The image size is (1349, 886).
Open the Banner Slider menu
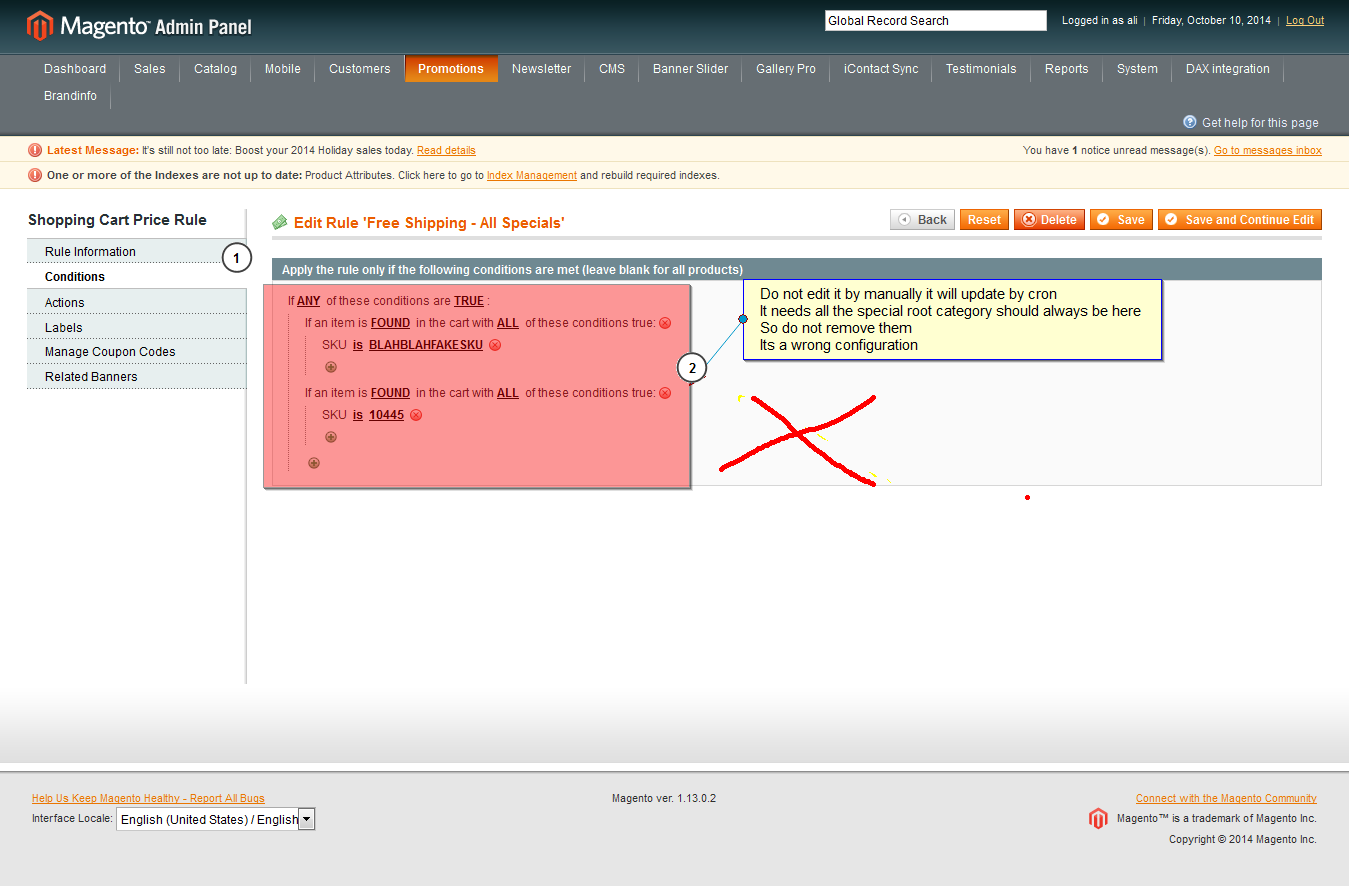(x=691, y=69)
